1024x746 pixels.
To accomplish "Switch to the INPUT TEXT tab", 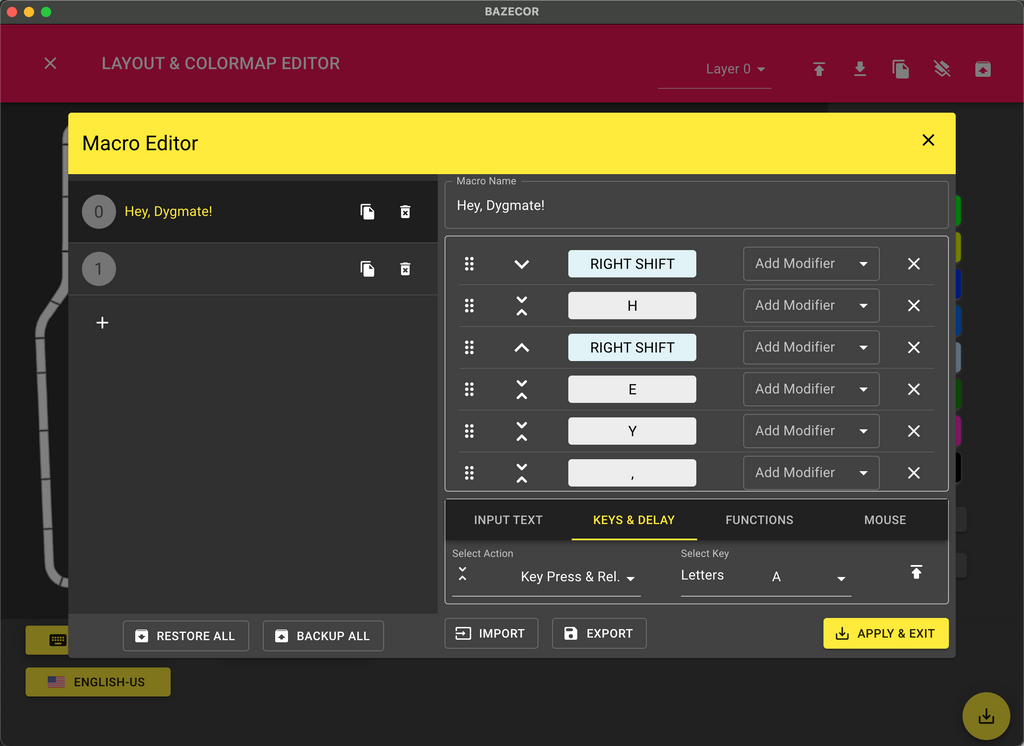I will [x=508, y=520].
